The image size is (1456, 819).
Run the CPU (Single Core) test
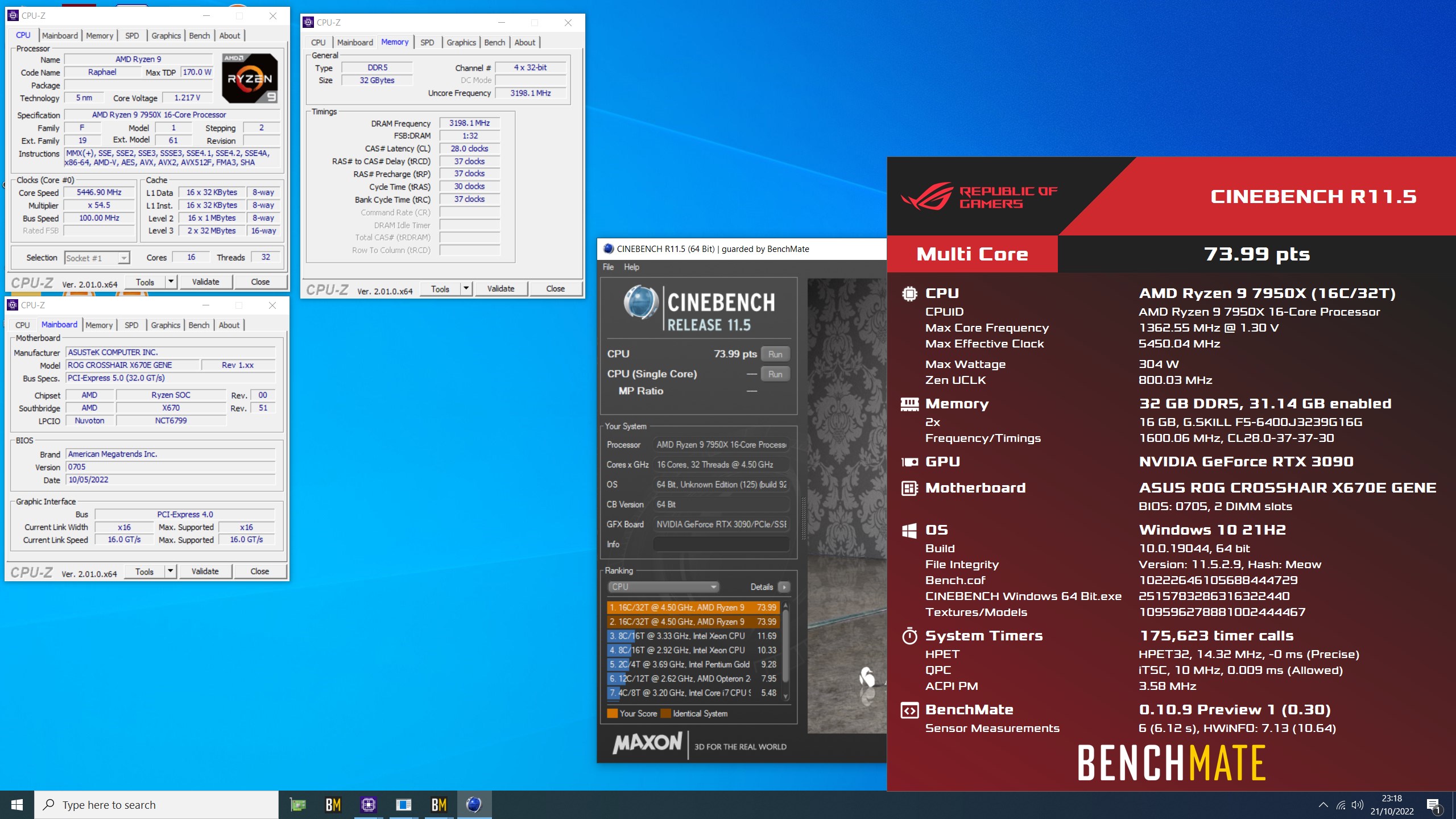tap(775, 374)
